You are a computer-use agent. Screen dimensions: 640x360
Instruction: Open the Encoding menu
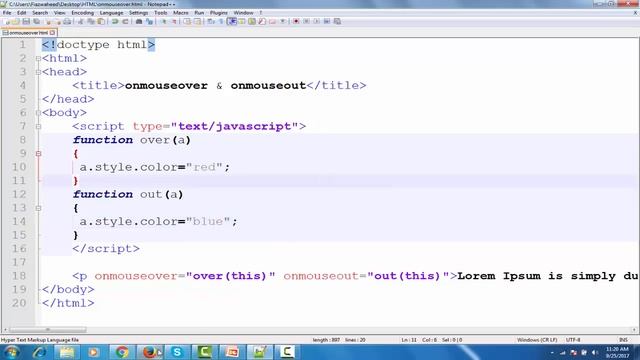click(x=82, y=13)
